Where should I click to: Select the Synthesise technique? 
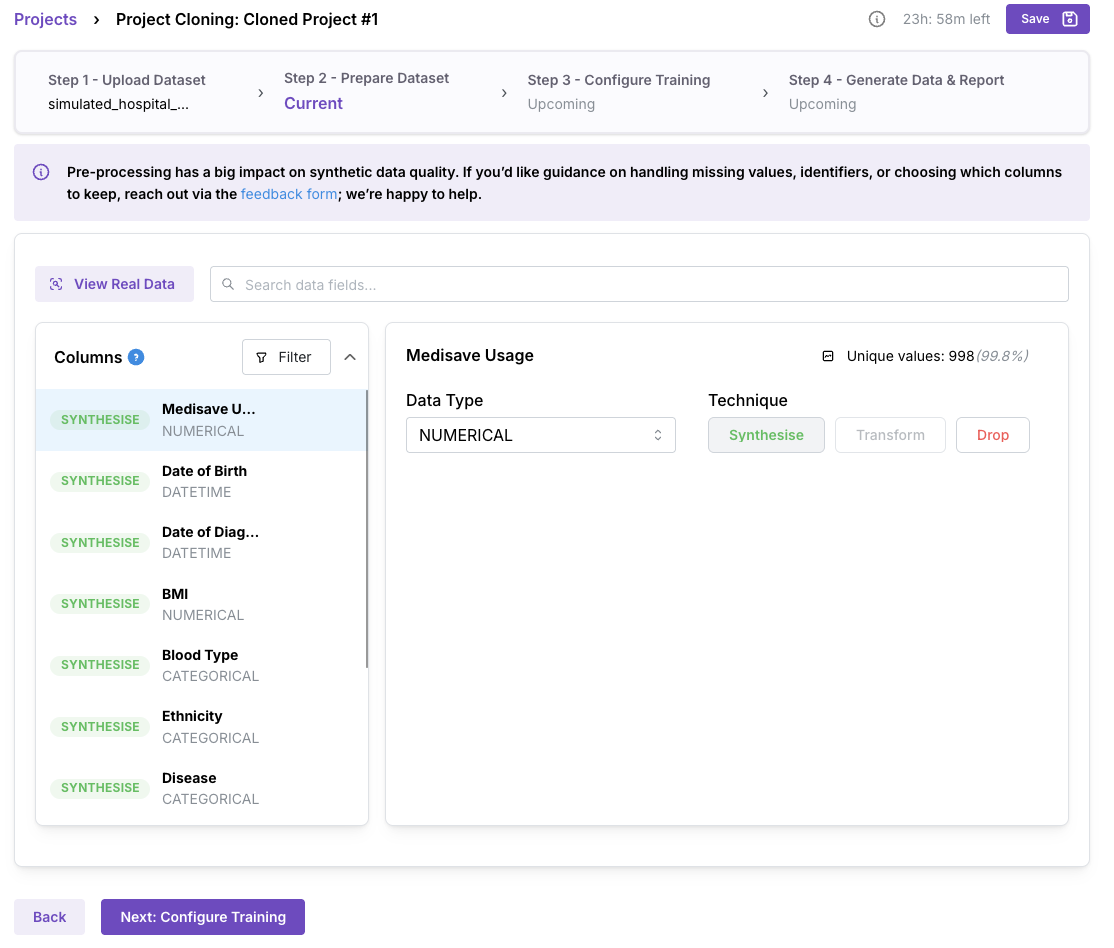[766, 435]
